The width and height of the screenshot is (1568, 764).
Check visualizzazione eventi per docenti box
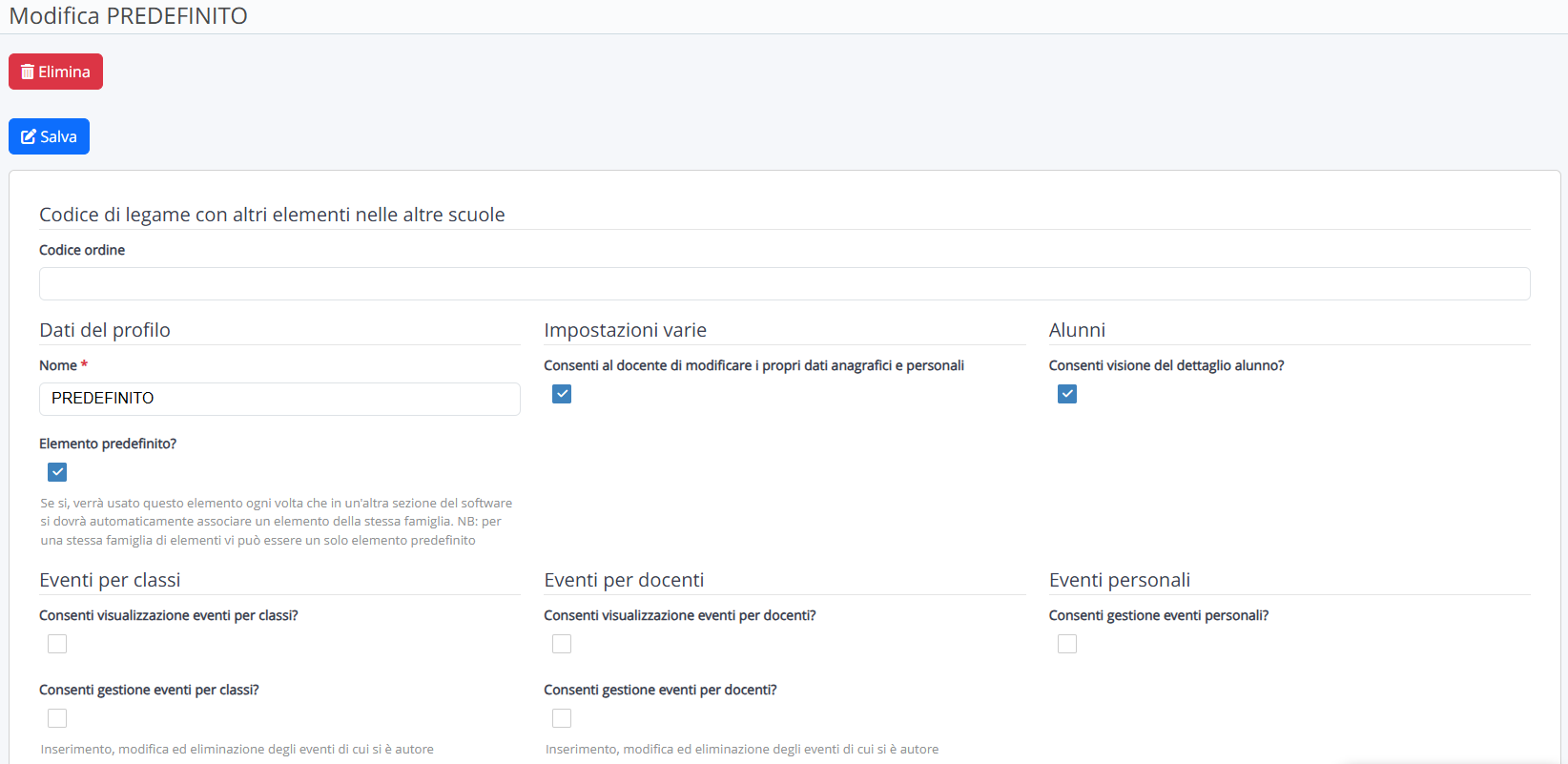562,644
